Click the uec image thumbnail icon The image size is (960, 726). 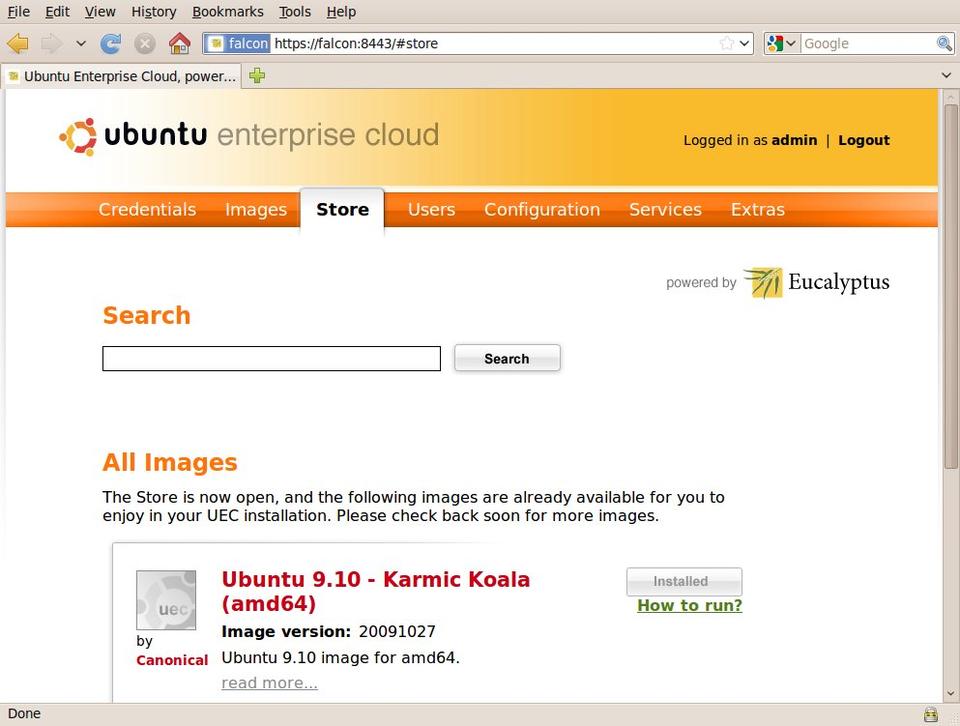click(165, 600)
